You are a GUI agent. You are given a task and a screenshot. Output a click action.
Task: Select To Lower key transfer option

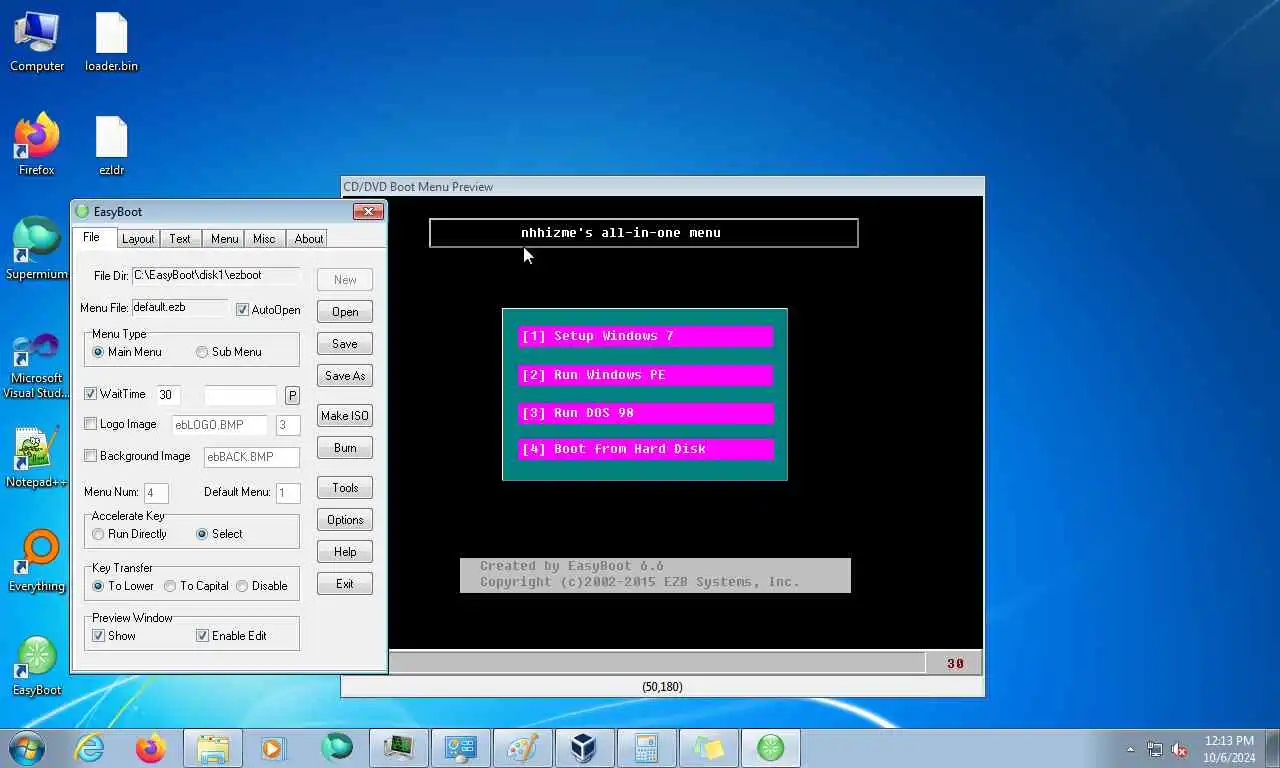pyautogui.click(x=98, y=586)
